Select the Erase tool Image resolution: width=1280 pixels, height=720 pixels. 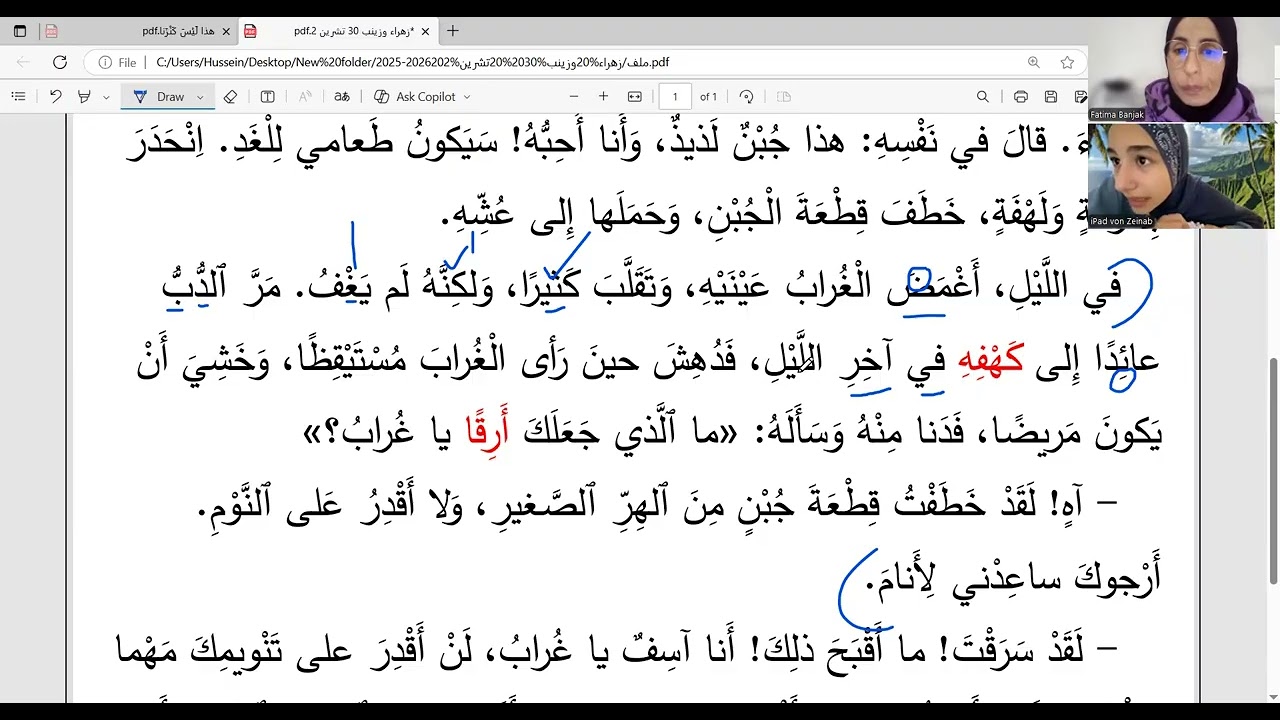[230, 97]
